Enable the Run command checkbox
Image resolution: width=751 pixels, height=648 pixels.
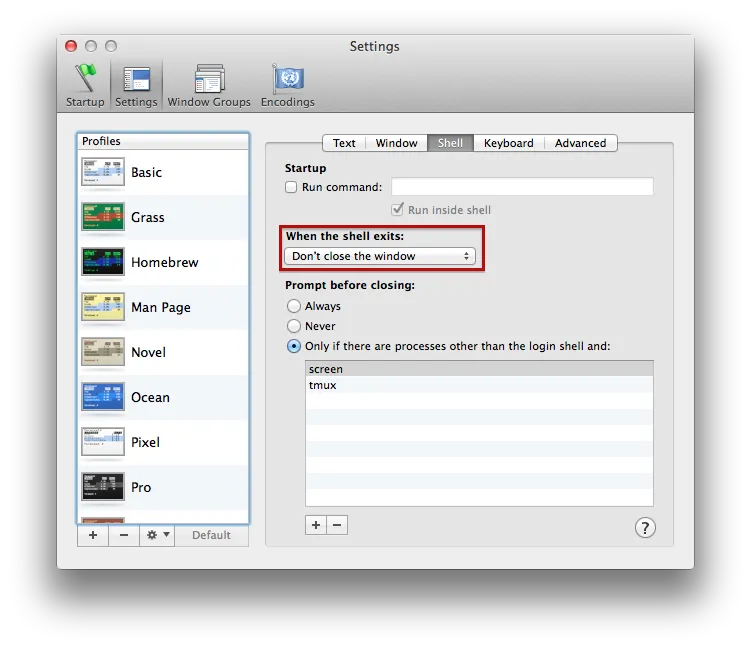[x=291, y=187]
